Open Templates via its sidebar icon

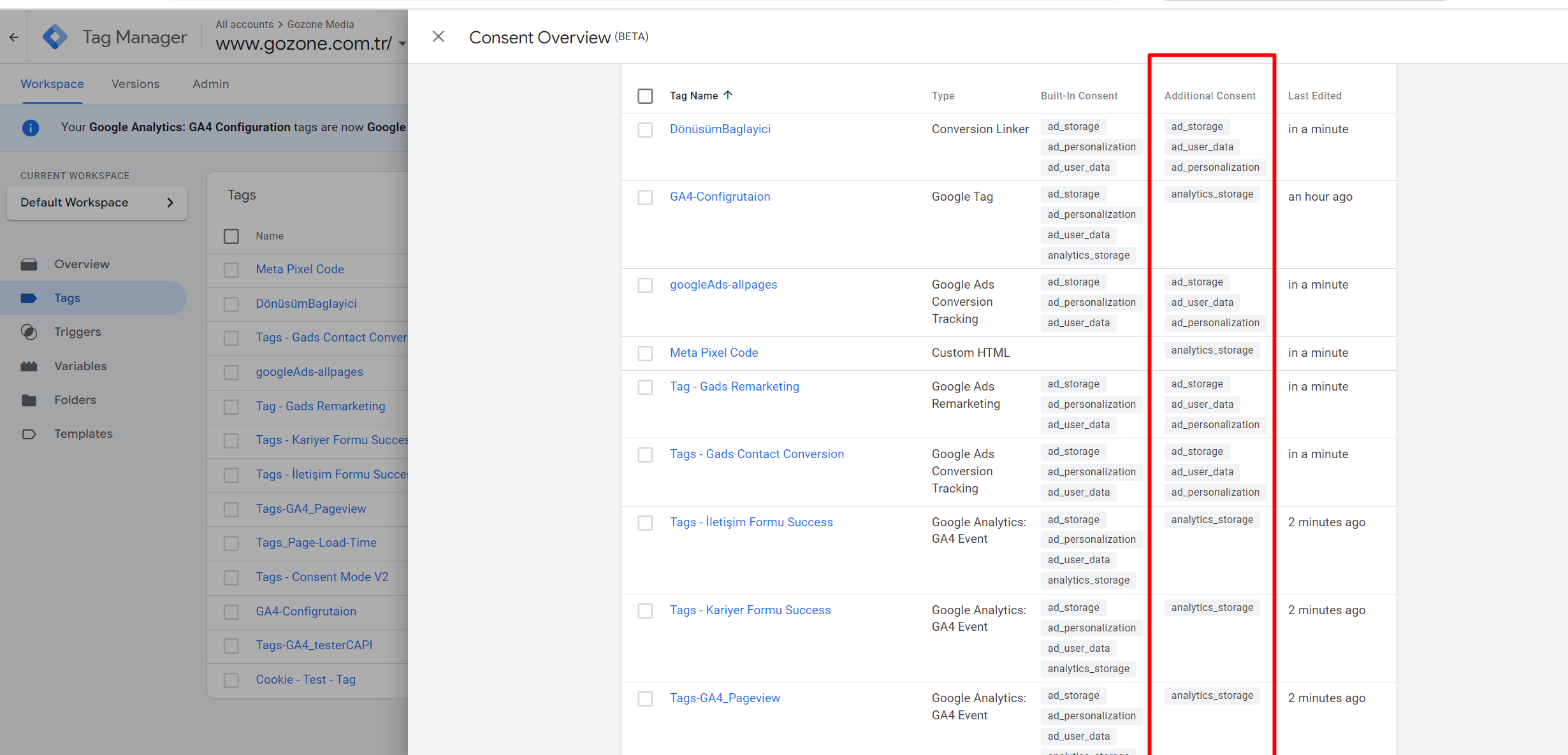coord(29,434)
